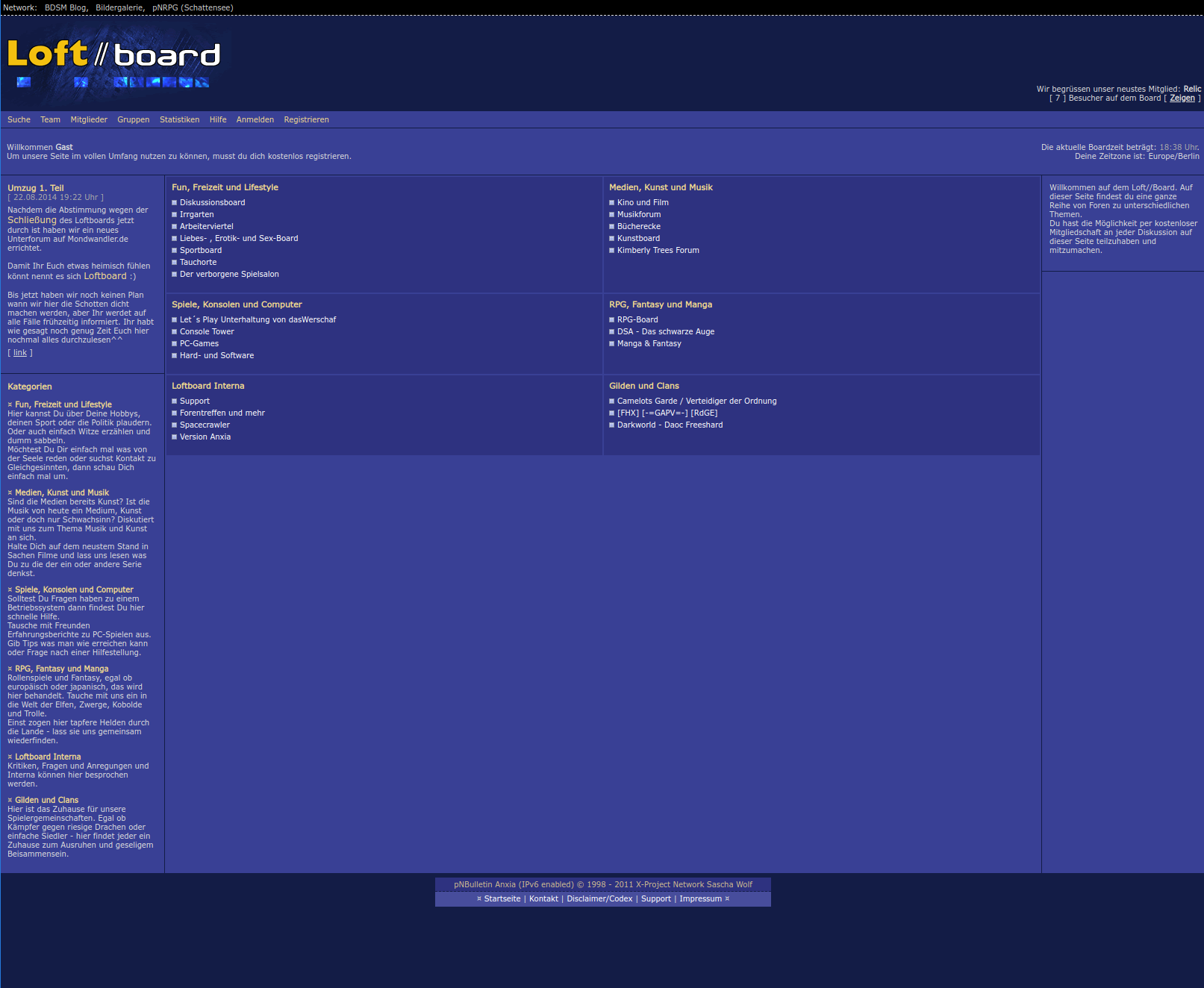1204x988 pixels.
Task: Click the bullet icon beside RPG-Board
Action: point(612,319)
